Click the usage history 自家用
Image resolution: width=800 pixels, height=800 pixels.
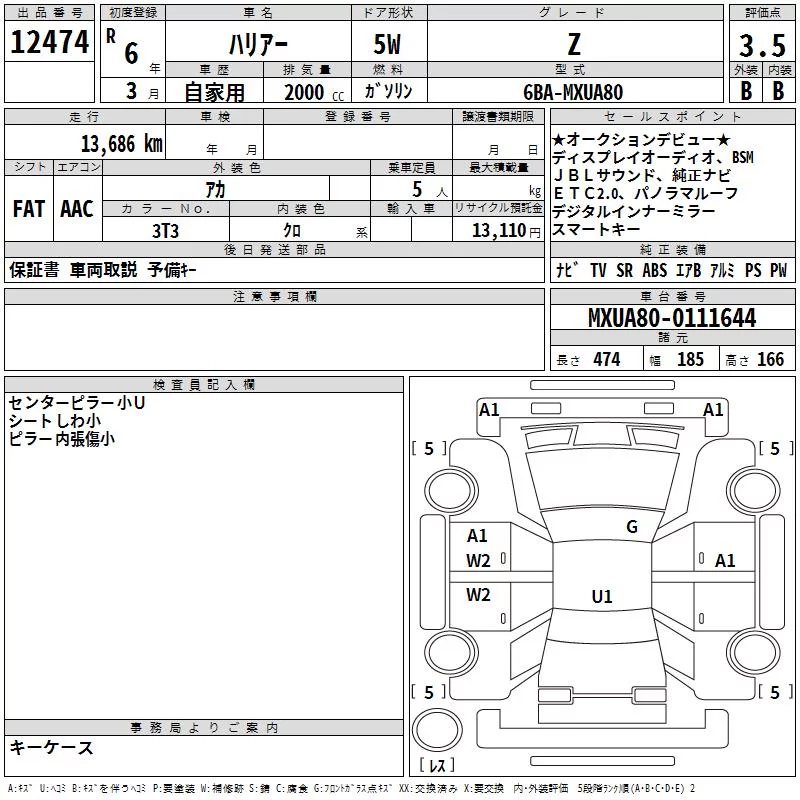214,92
